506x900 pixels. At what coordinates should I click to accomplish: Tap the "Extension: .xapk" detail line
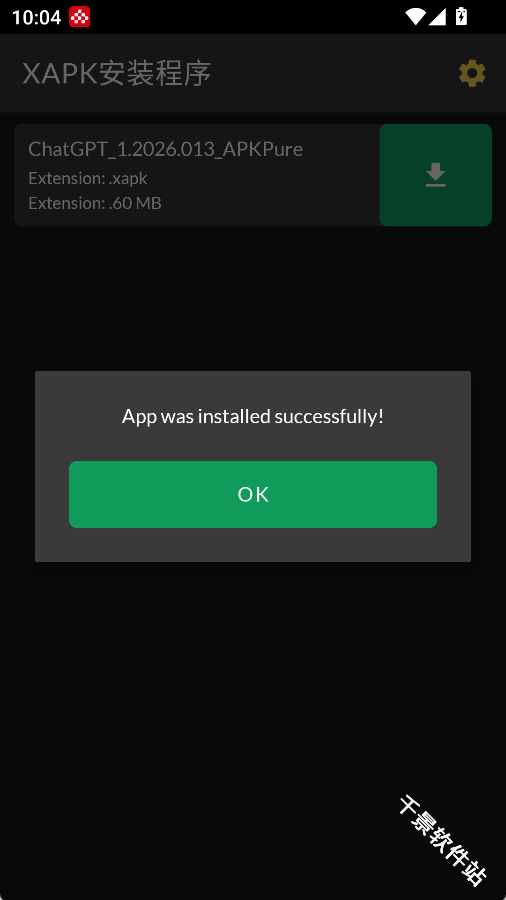[x=88, y=179]
